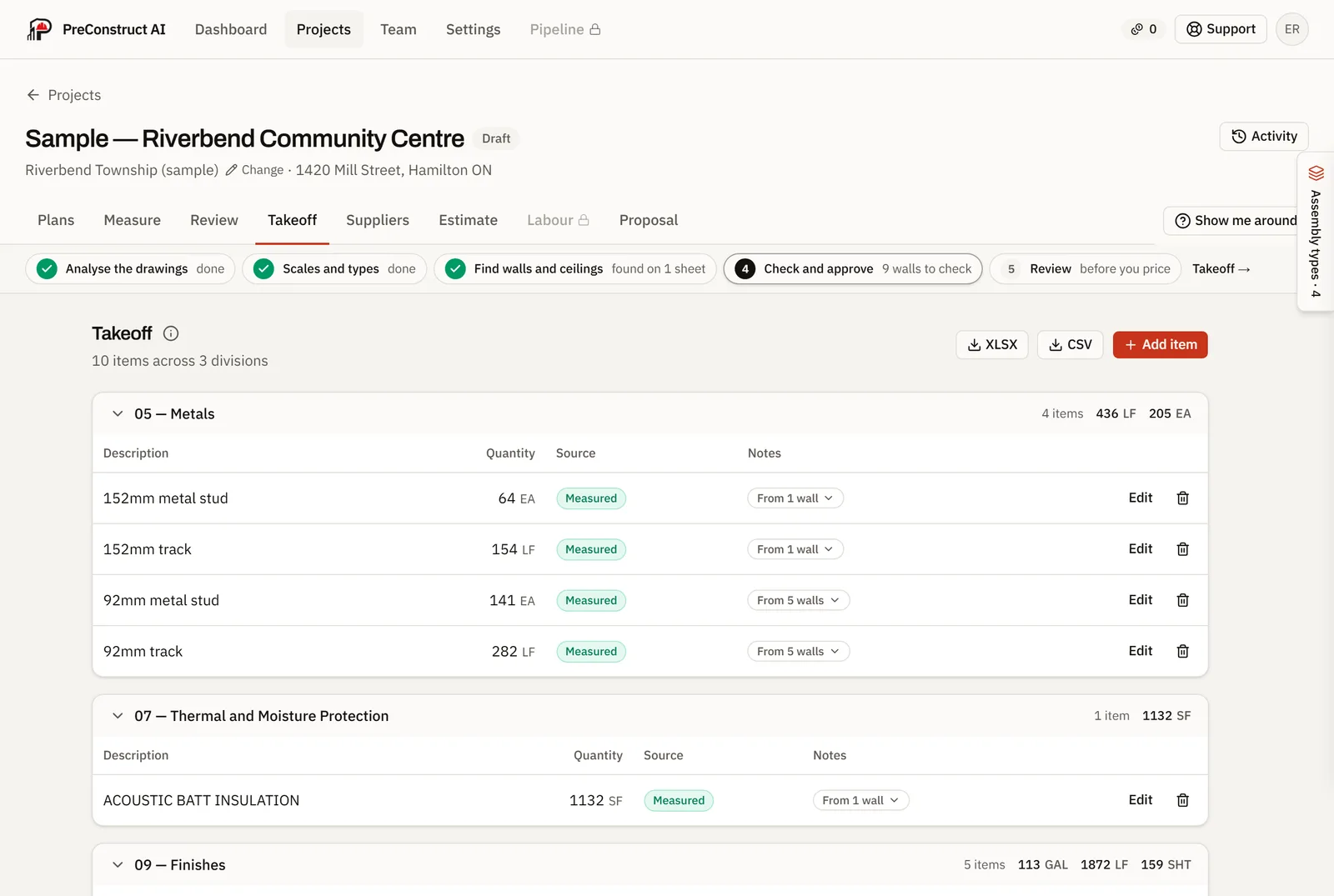Collapse the 07 — Thermal and Moisture Protection division
Screen dimensions: 1334x896
point(118,716)
